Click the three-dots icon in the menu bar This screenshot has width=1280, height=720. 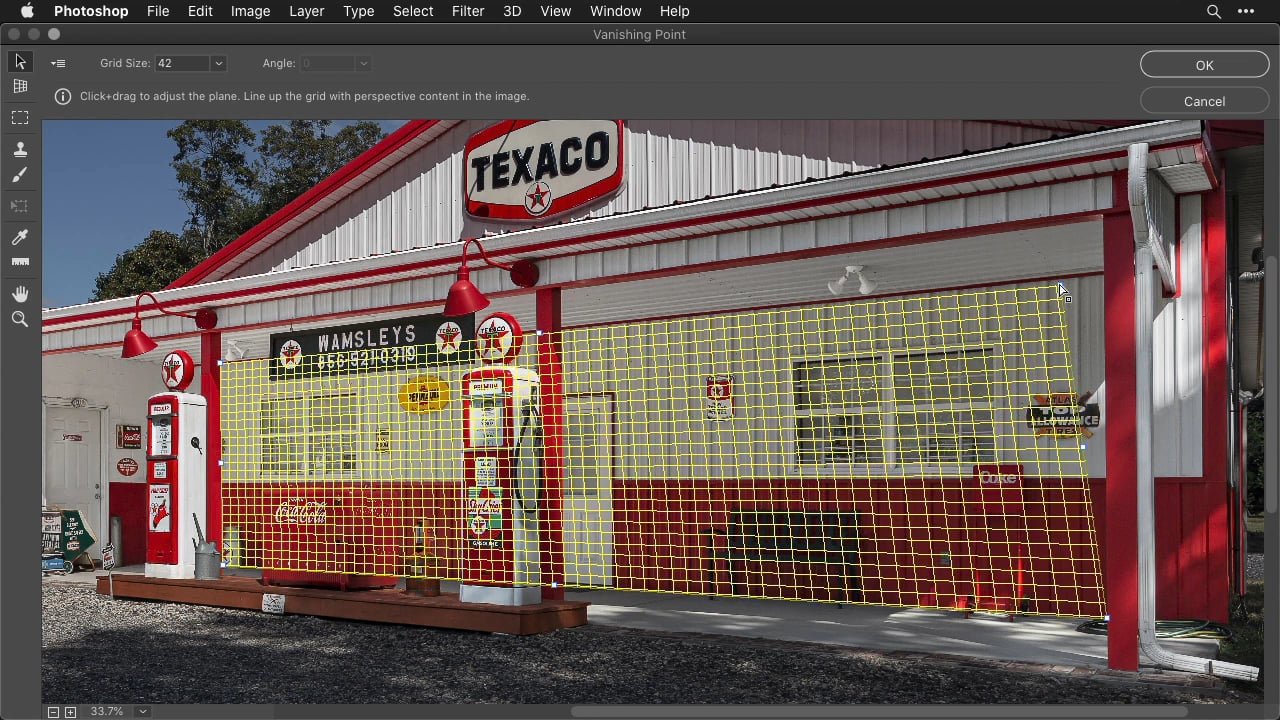[x=1246, y=11]
